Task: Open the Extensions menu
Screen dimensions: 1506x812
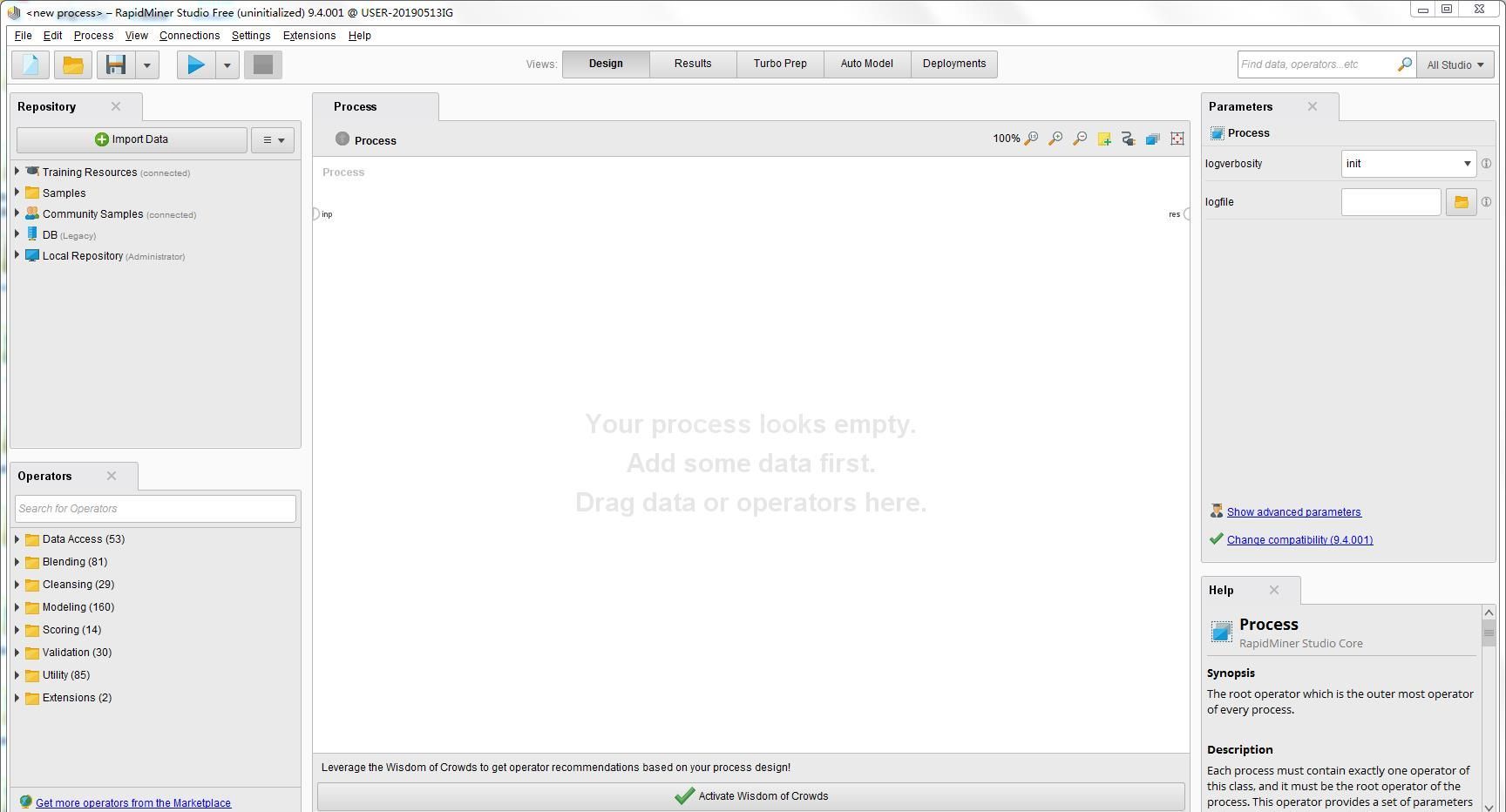Action: [309, 36]
